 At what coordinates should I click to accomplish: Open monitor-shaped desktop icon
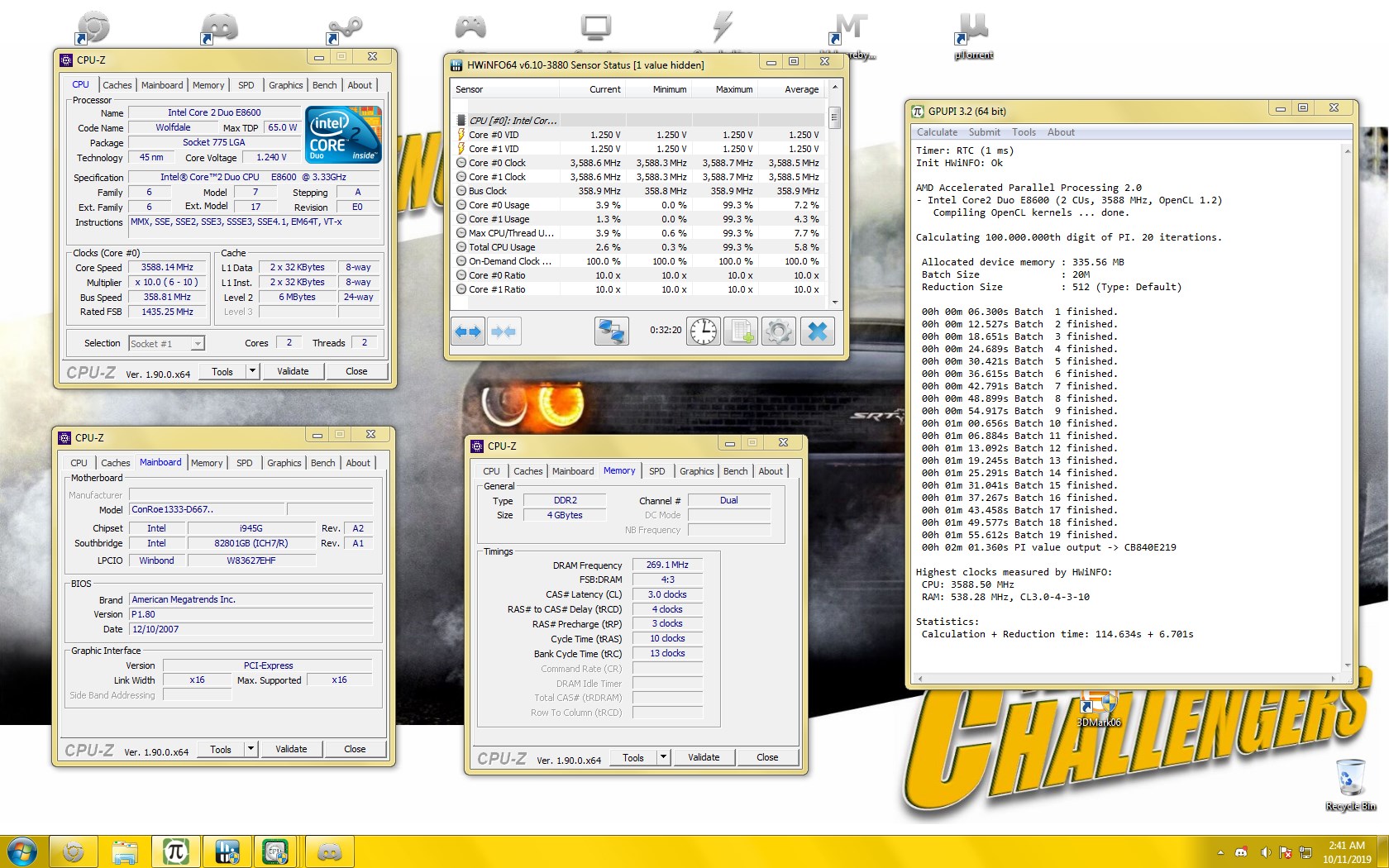(x=595, y=27)
